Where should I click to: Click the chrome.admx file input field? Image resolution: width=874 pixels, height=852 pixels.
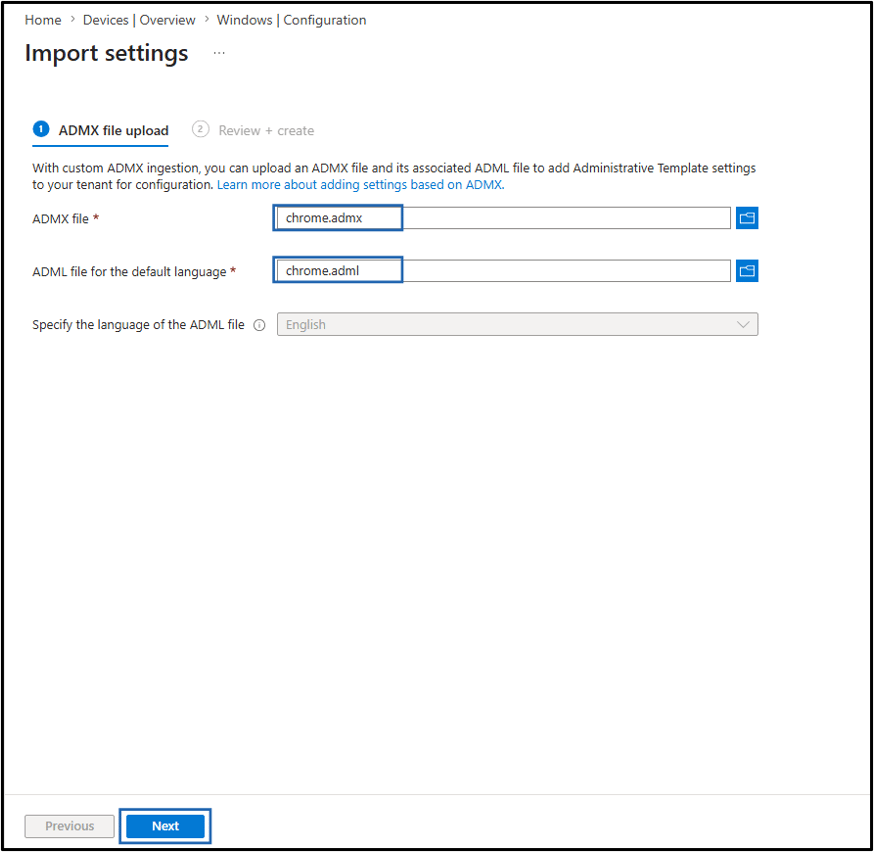coord(504,218)
